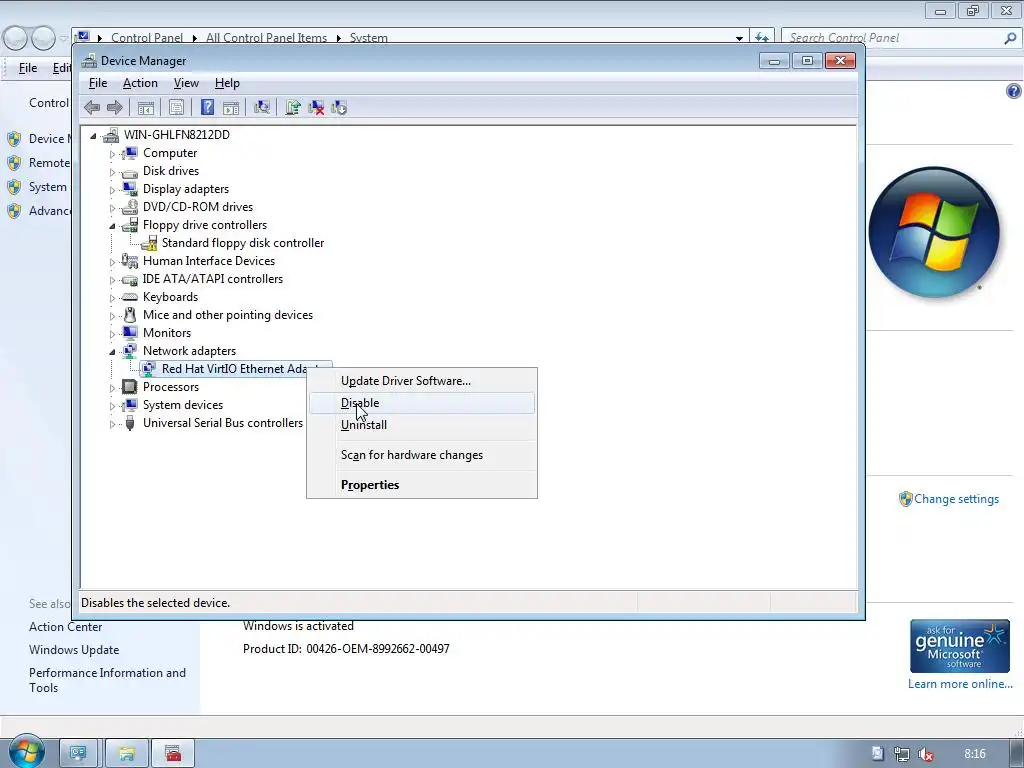Click the Keyboards category icon
Screen dimensions: 1024x768
tap(129, 297)
